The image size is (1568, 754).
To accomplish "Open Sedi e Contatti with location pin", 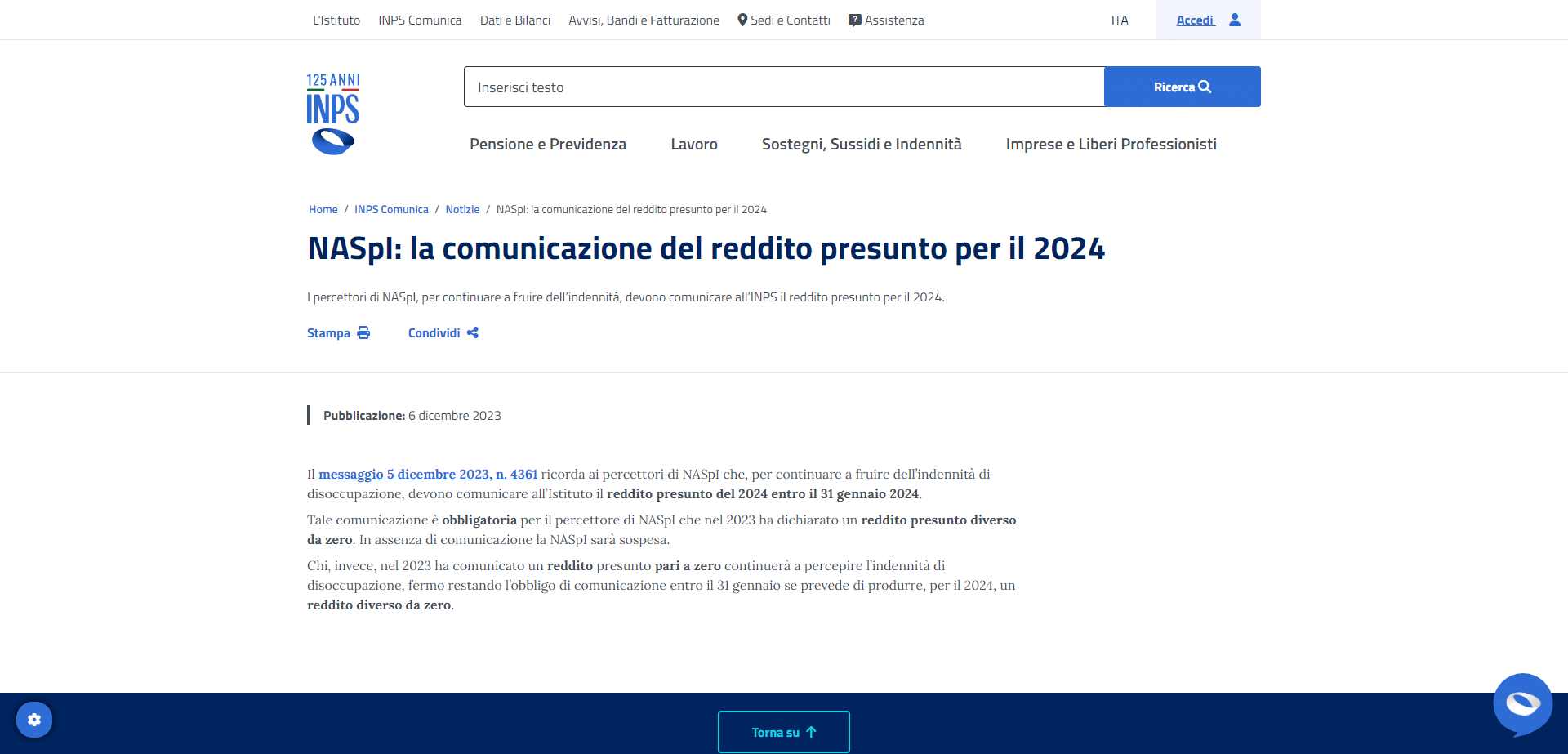I will tap(783, 20).
